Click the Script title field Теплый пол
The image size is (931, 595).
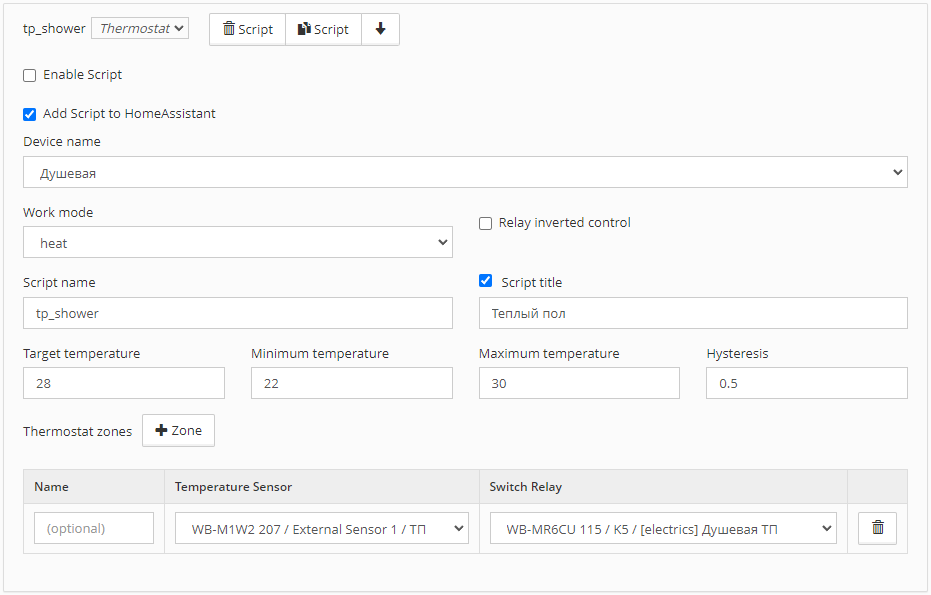point(693,313)
